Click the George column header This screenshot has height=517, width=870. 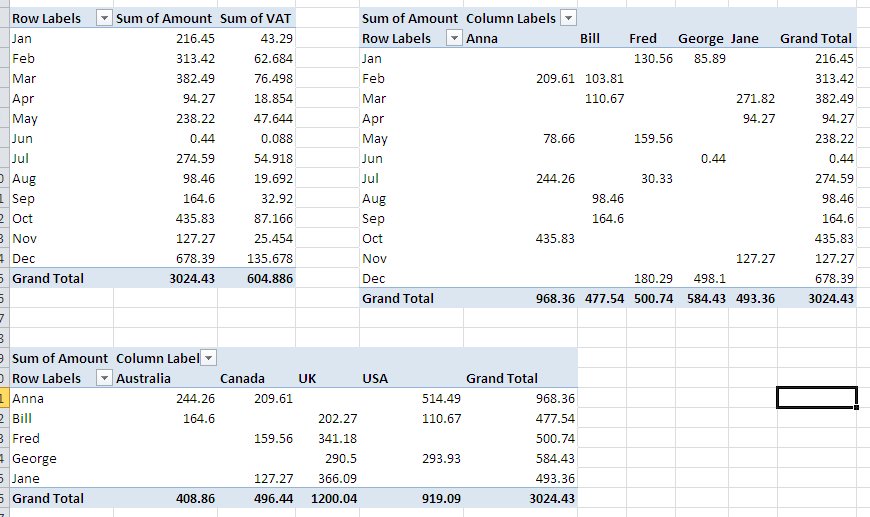tap(700, 39)
